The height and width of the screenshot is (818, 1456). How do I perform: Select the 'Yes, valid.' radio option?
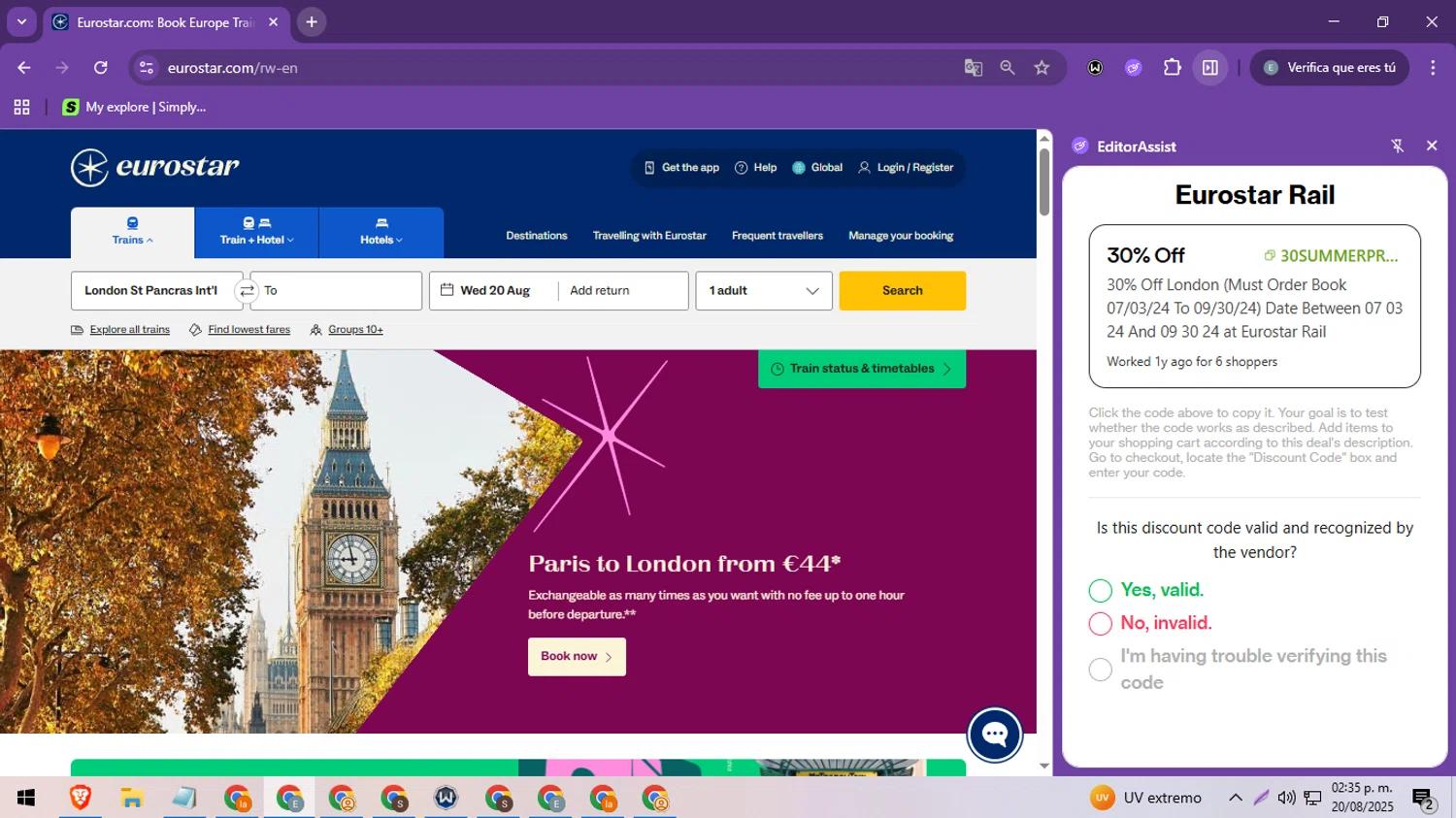[1100, 591]
